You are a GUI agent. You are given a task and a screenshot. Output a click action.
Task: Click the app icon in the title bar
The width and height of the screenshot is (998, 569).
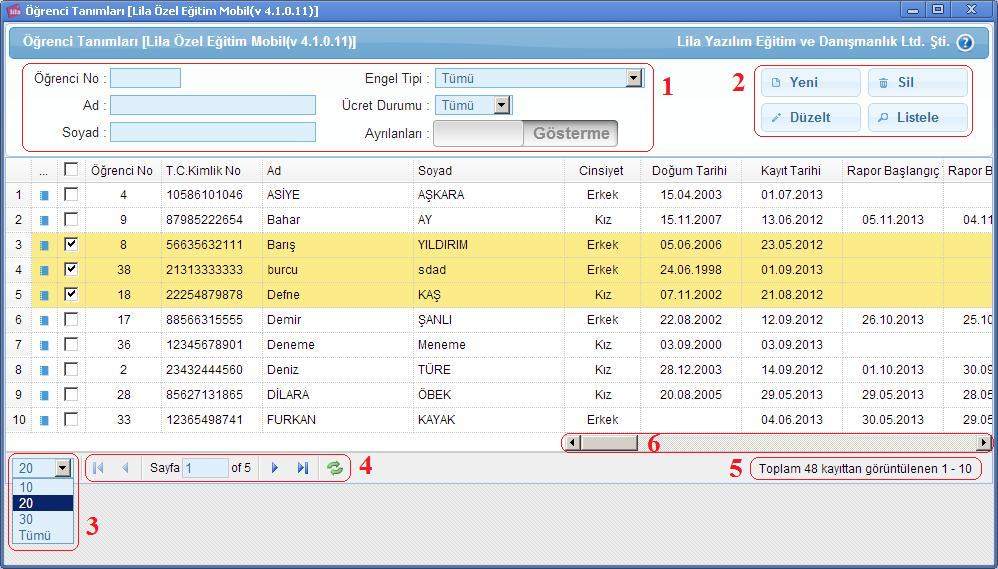click(13, 11)
